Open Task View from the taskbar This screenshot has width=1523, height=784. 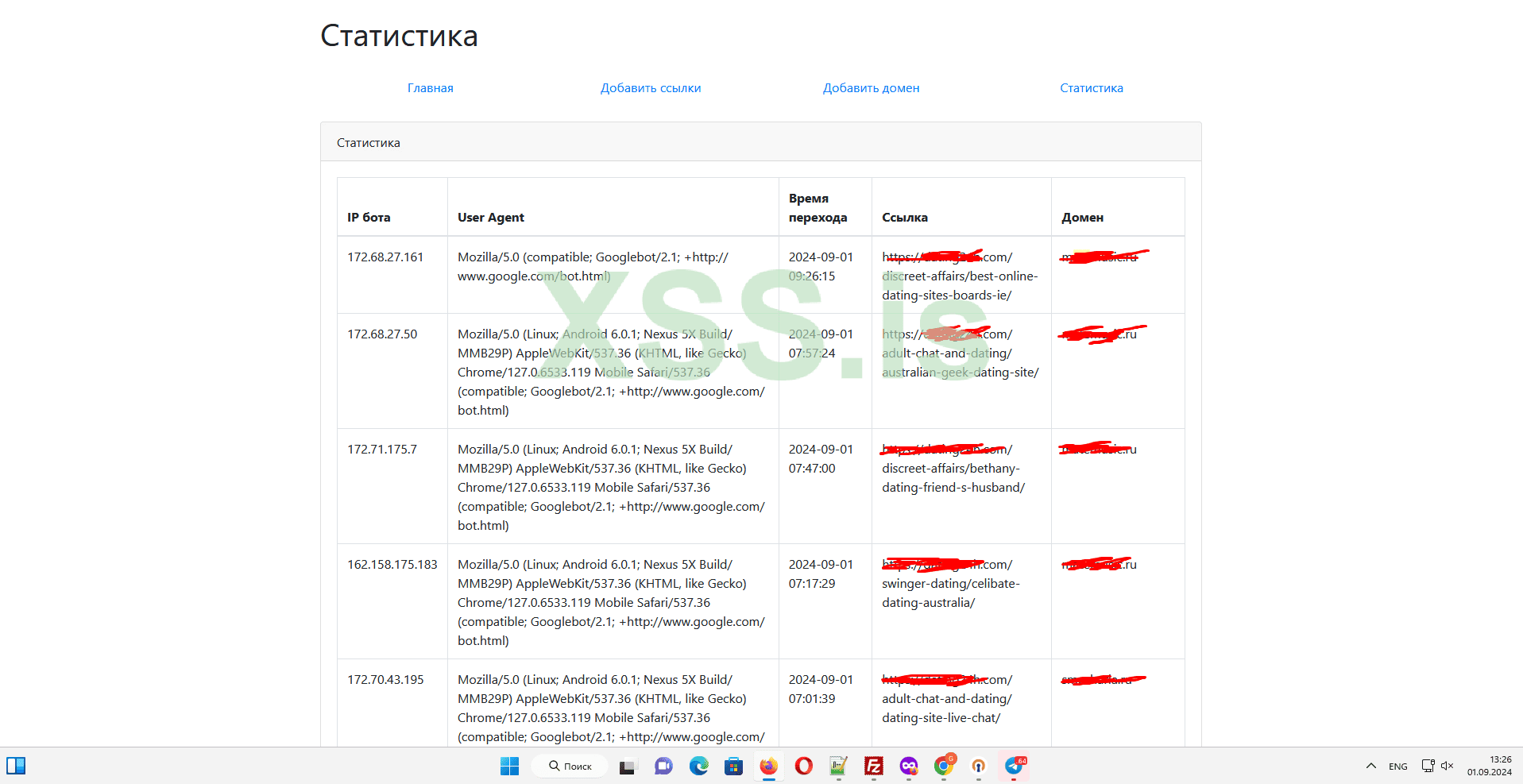tap(628, 766)
